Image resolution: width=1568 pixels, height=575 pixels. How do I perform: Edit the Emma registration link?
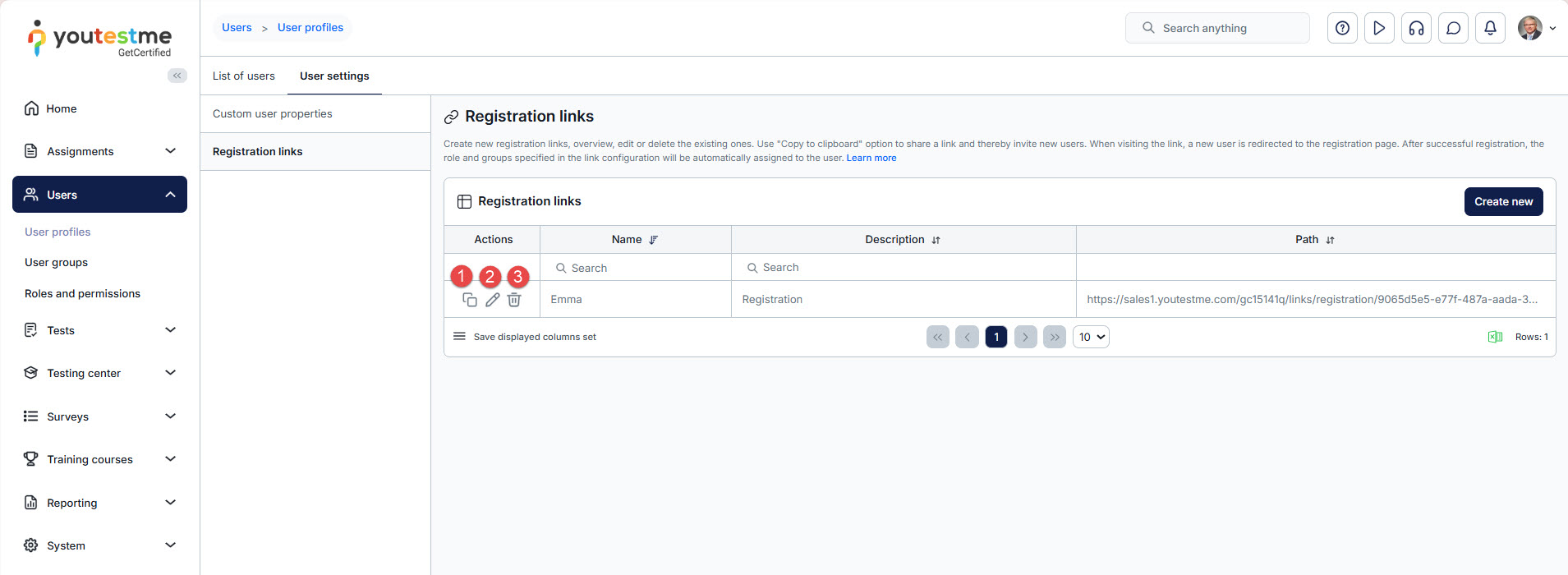point(492,300)
